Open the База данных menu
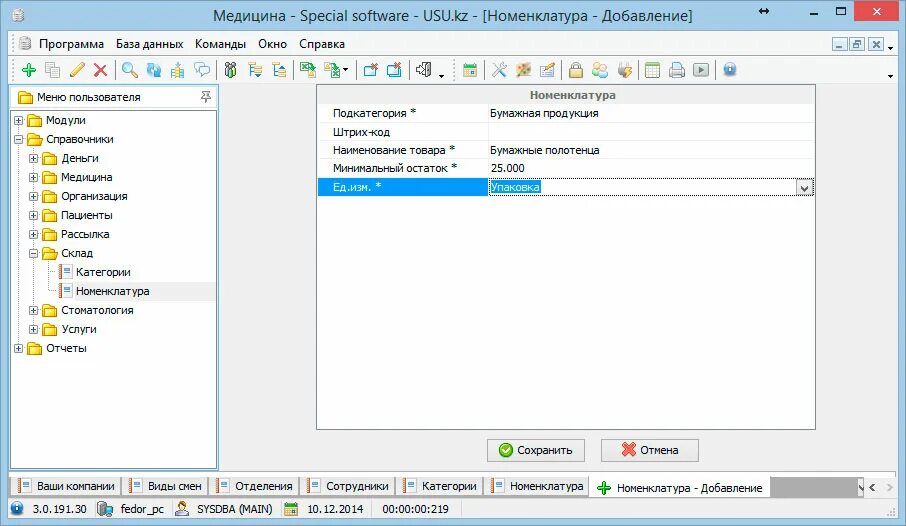906x526 pixels. [149, 44]
